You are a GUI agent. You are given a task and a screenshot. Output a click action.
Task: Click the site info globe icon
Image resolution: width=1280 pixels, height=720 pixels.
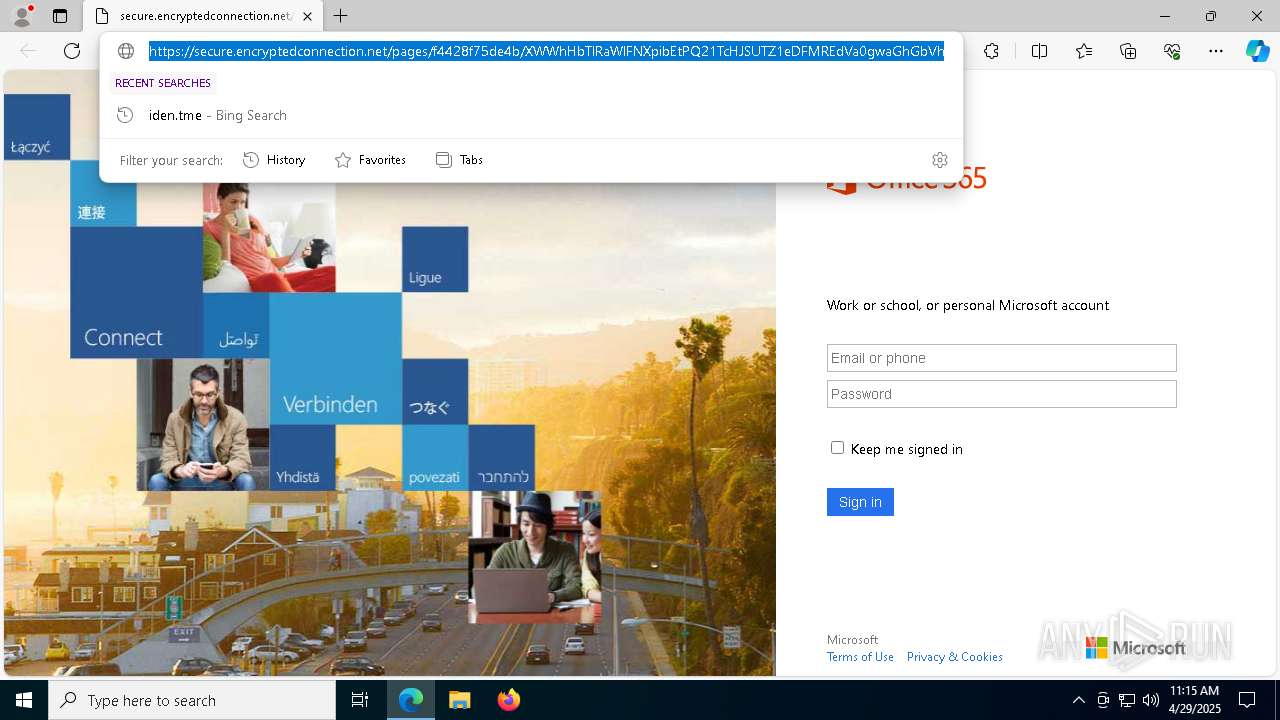pyautogui.click(x=126, y=51)
